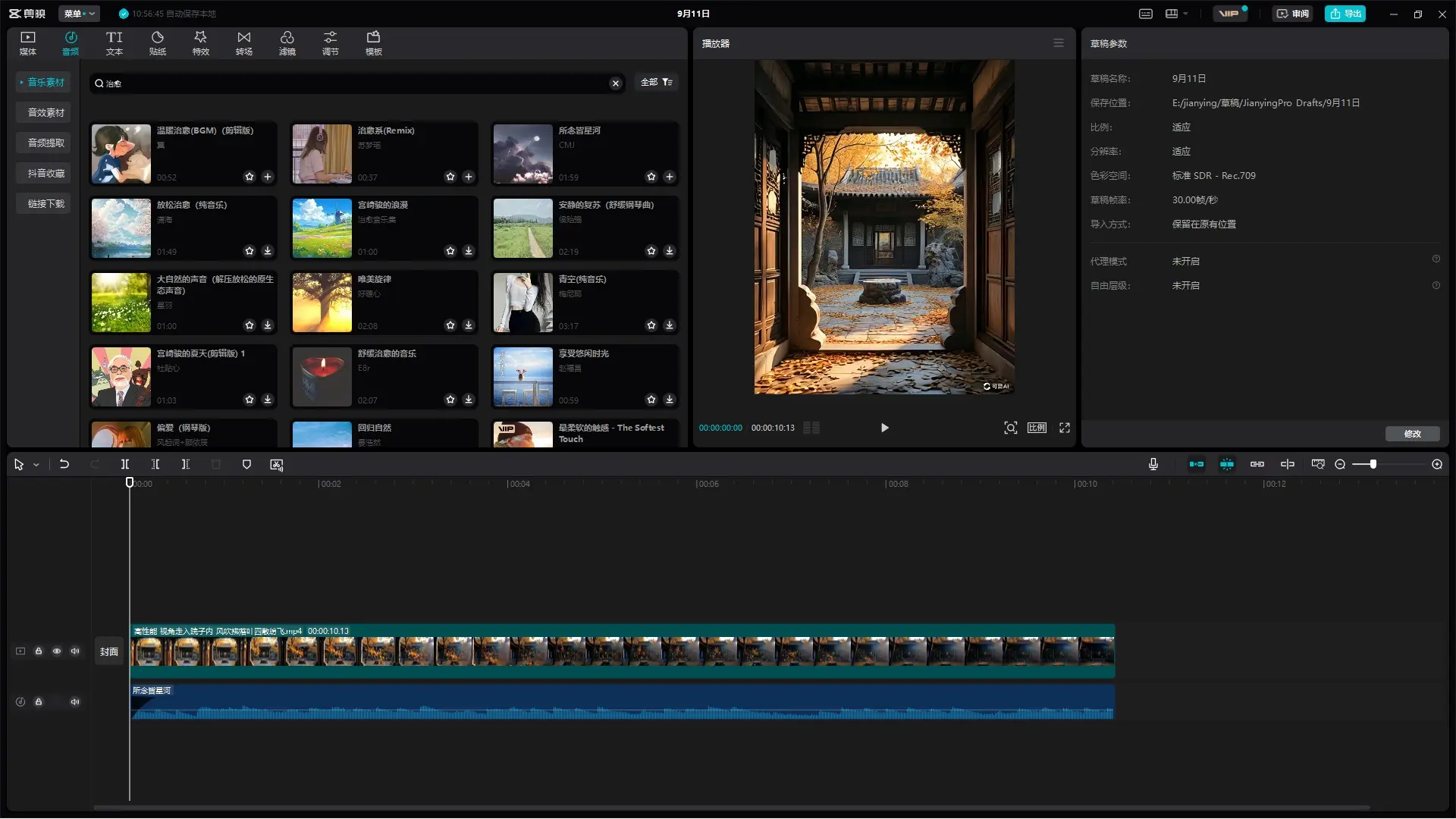Open the 菜单 dropdown menu
1456x819 pixels.
click(79, 14)
